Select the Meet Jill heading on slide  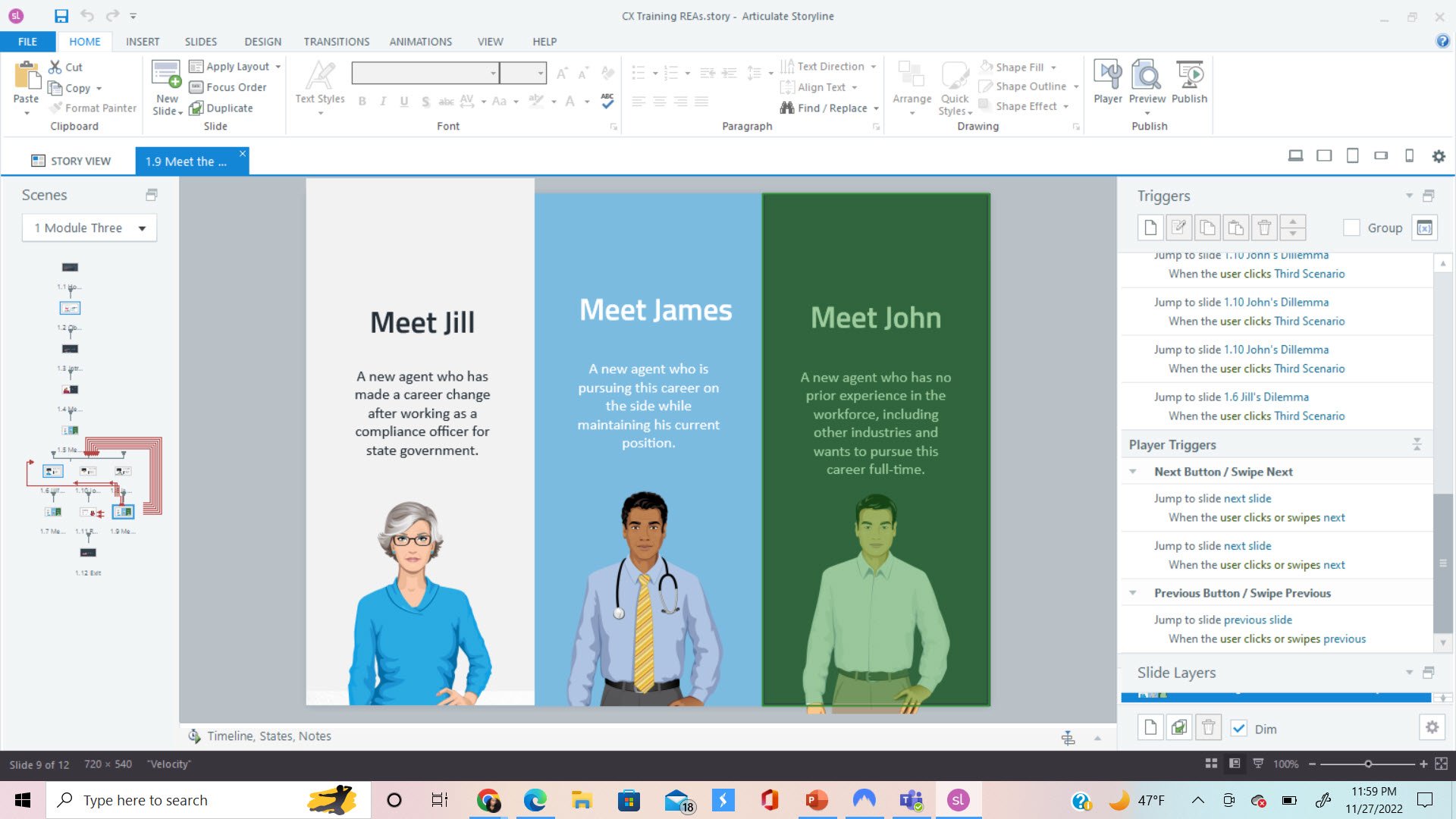[x=422, y=322]
